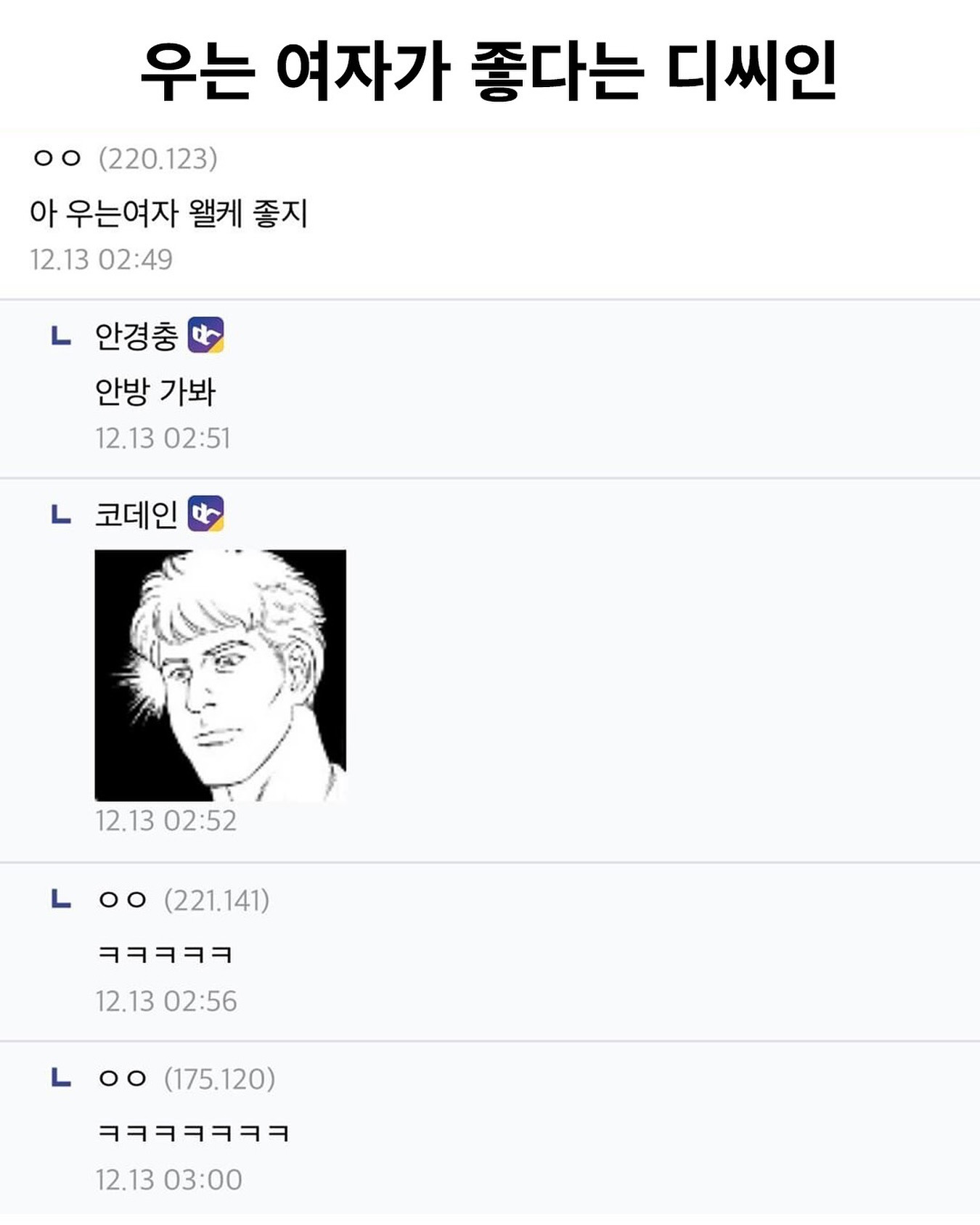Click the 12.13 02:52 timestamp under the image
Viewport: 980px width, 1225px height.
coord(166,821)
